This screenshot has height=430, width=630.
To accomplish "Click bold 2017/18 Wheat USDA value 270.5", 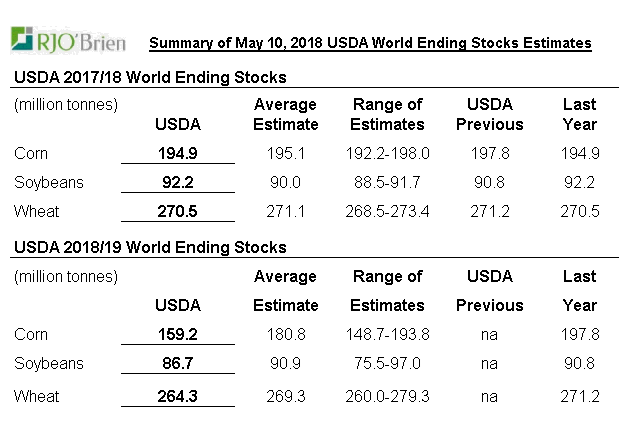I will click(x=178, y=212).
